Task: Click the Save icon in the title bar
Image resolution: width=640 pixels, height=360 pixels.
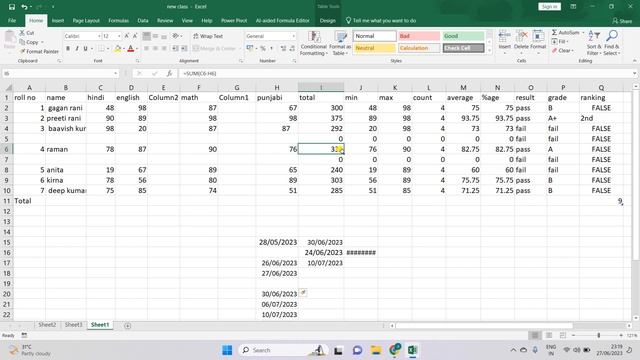Action: pos(12,7)
